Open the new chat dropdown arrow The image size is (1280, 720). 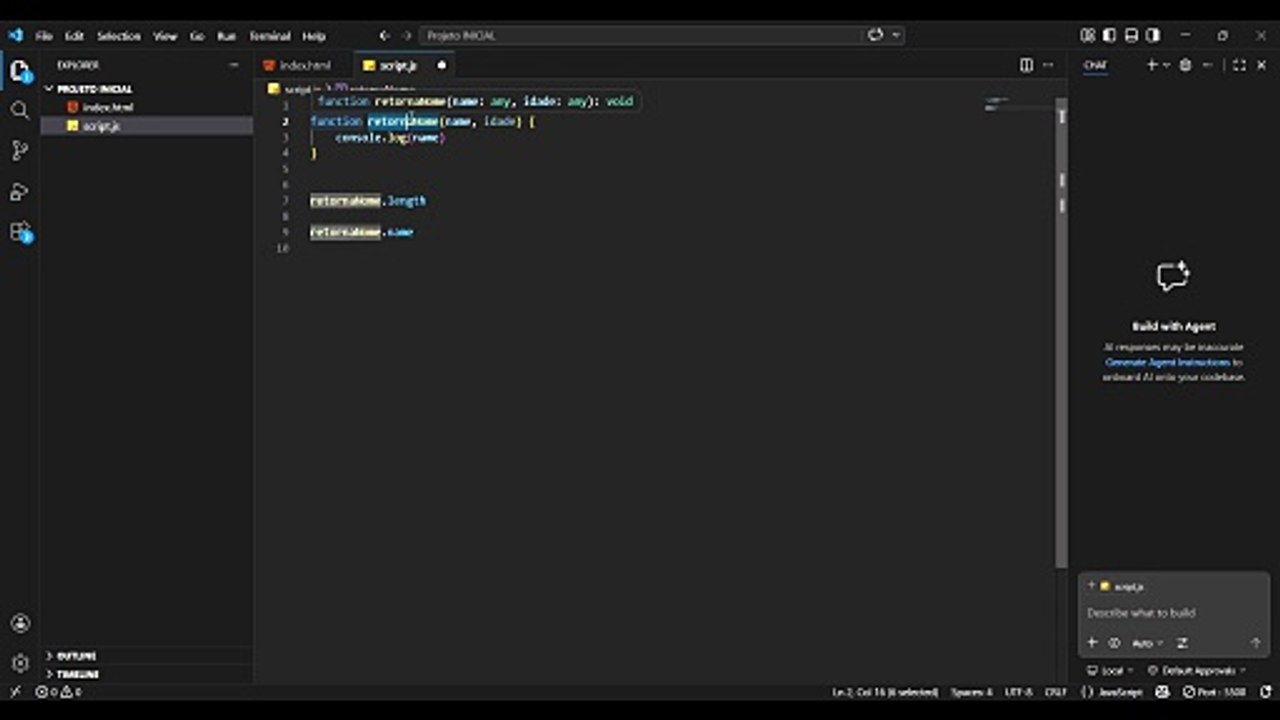1166,65
